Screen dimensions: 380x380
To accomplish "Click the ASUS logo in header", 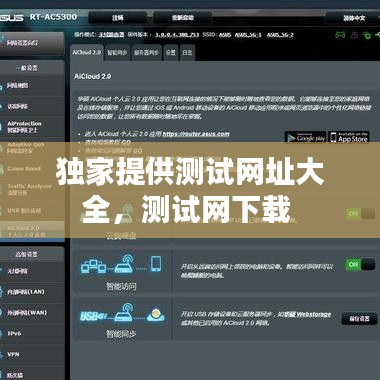I will 12,17.
